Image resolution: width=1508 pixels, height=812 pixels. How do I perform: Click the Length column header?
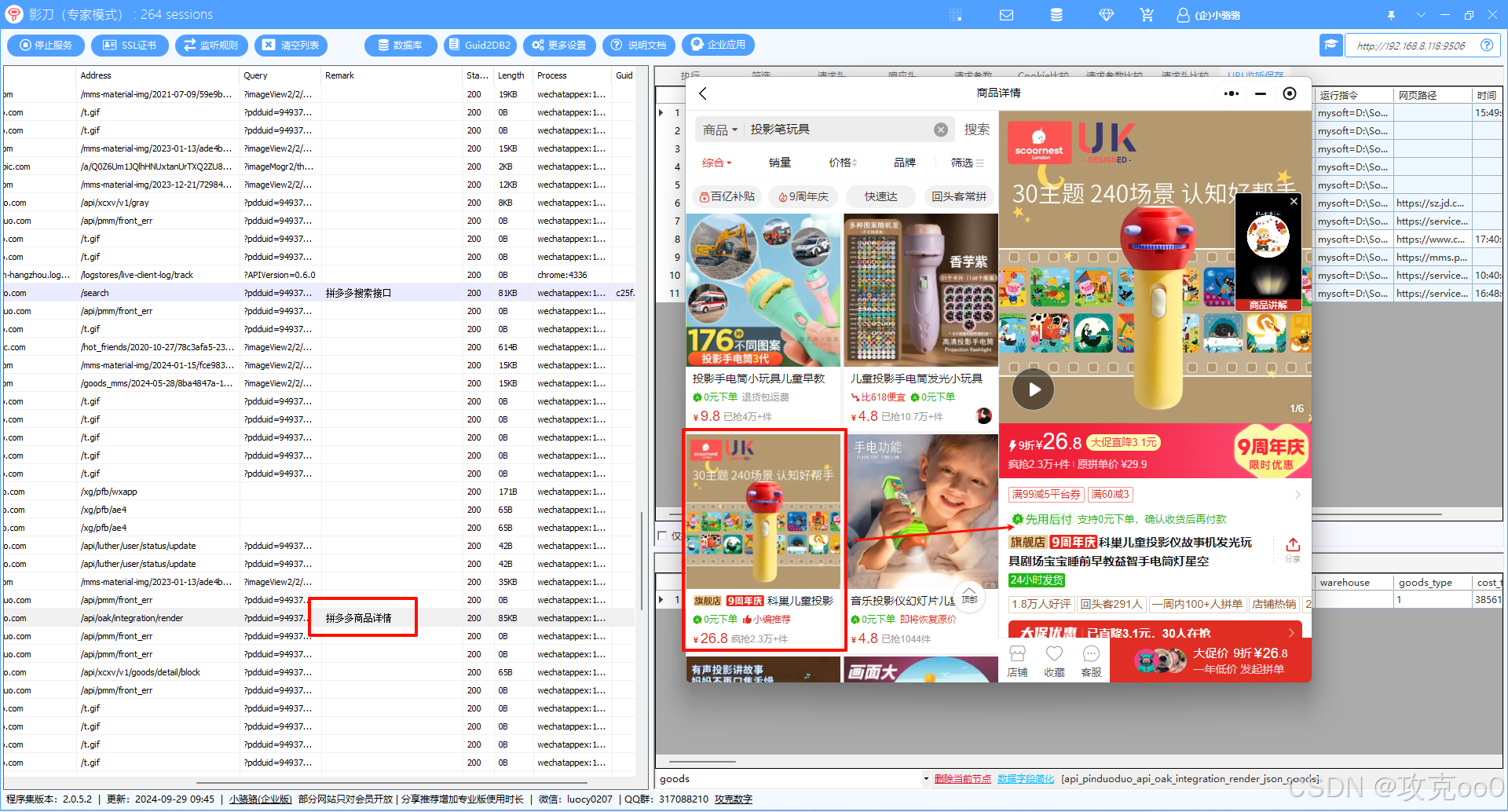coord(511,75)
